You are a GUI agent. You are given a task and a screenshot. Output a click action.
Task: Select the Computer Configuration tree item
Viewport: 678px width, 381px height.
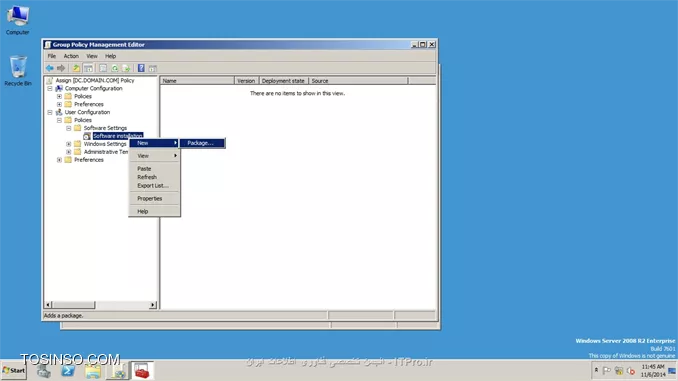coord(93,88)
